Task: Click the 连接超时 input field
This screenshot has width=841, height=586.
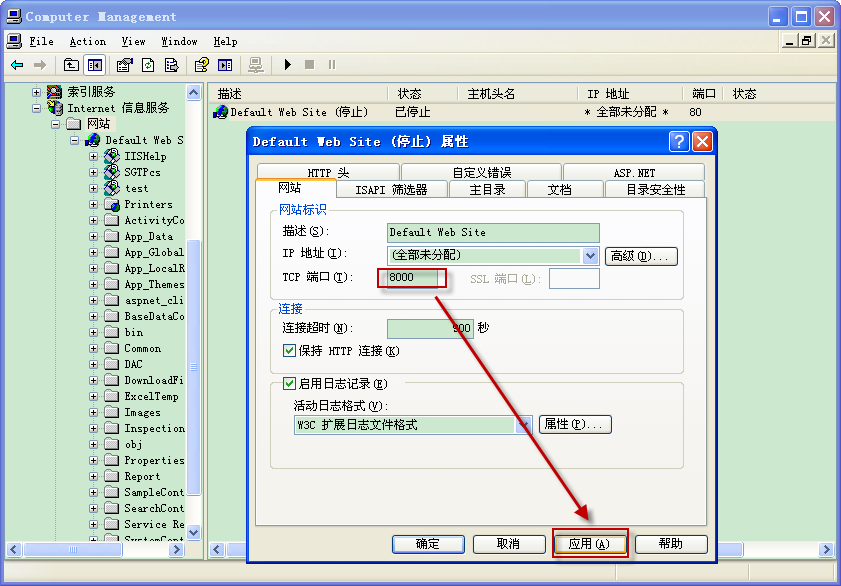Action: (x=430, y=329)
